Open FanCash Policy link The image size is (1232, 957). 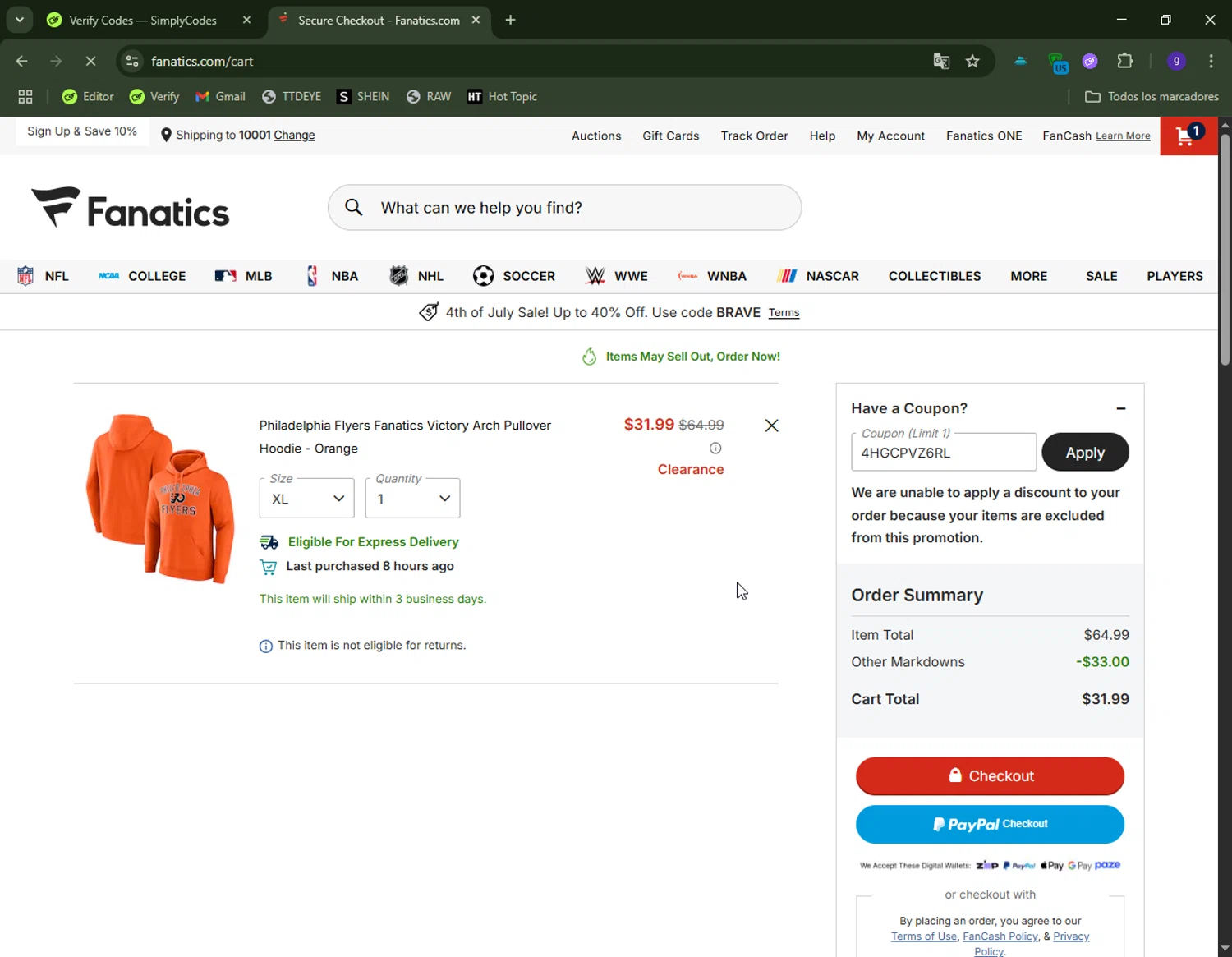(x=1000, y=936)
